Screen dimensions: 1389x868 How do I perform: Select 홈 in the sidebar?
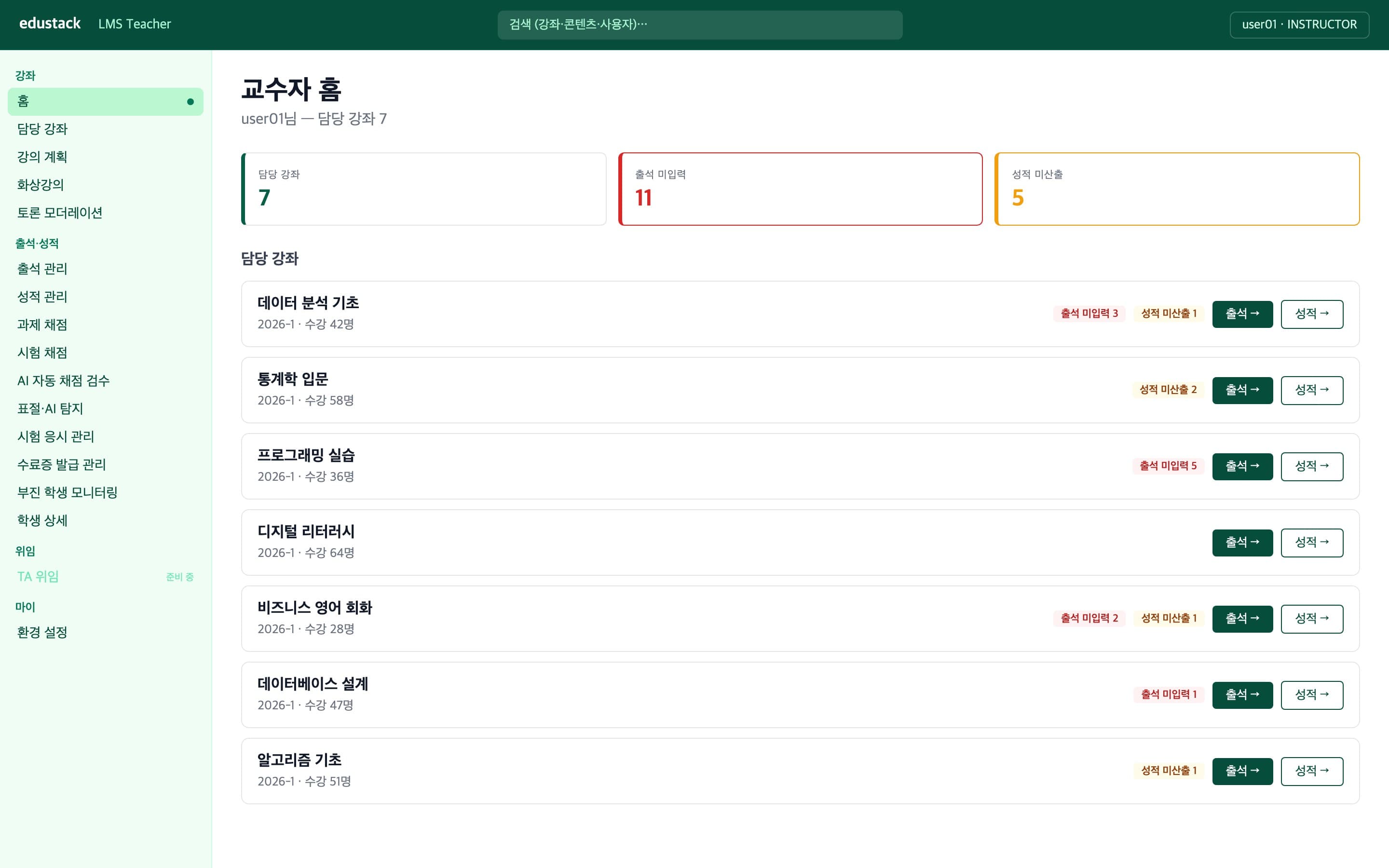(x=106, y=102)
